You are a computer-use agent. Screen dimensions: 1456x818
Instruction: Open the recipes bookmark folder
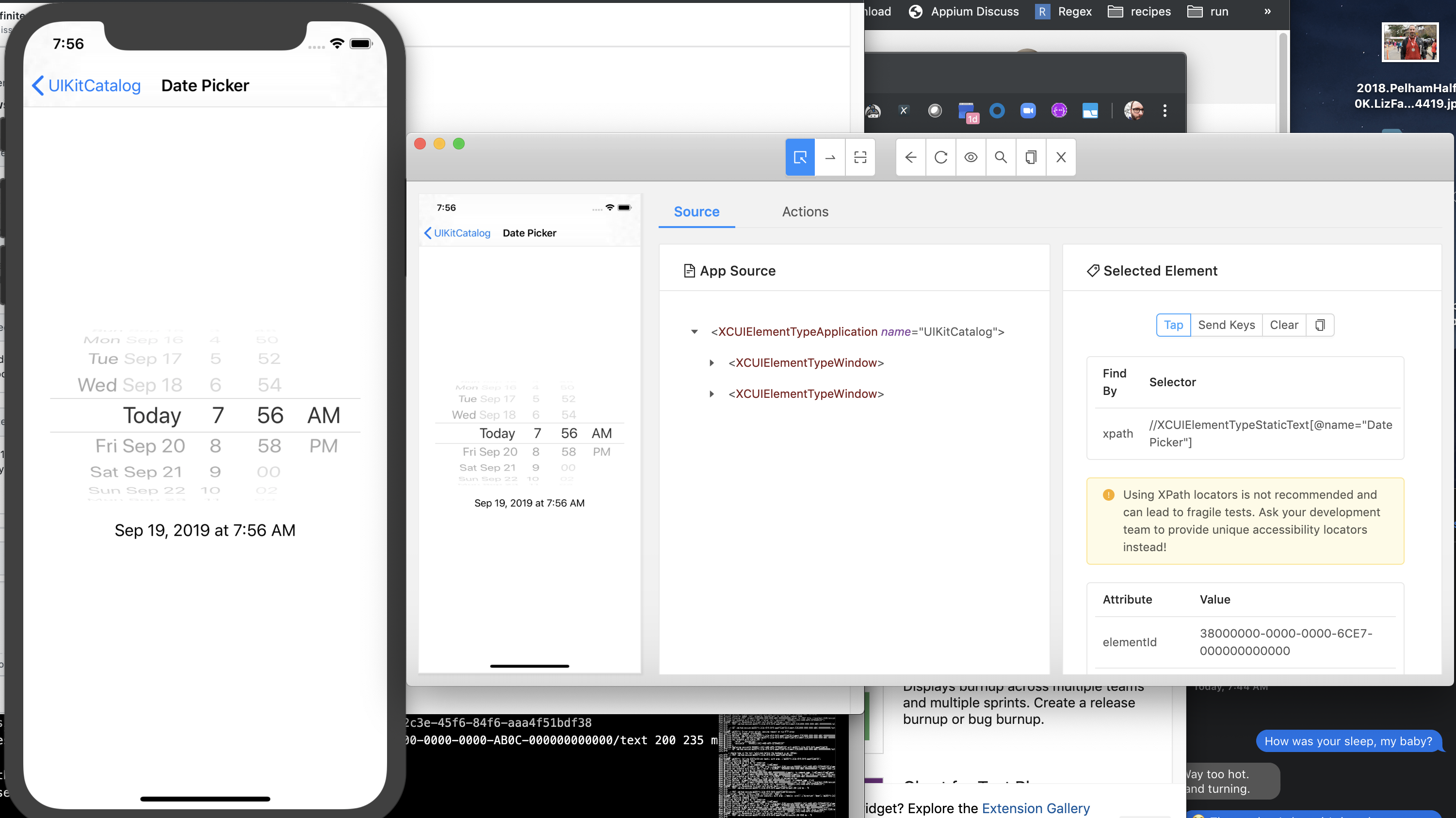coord(1139,11)
